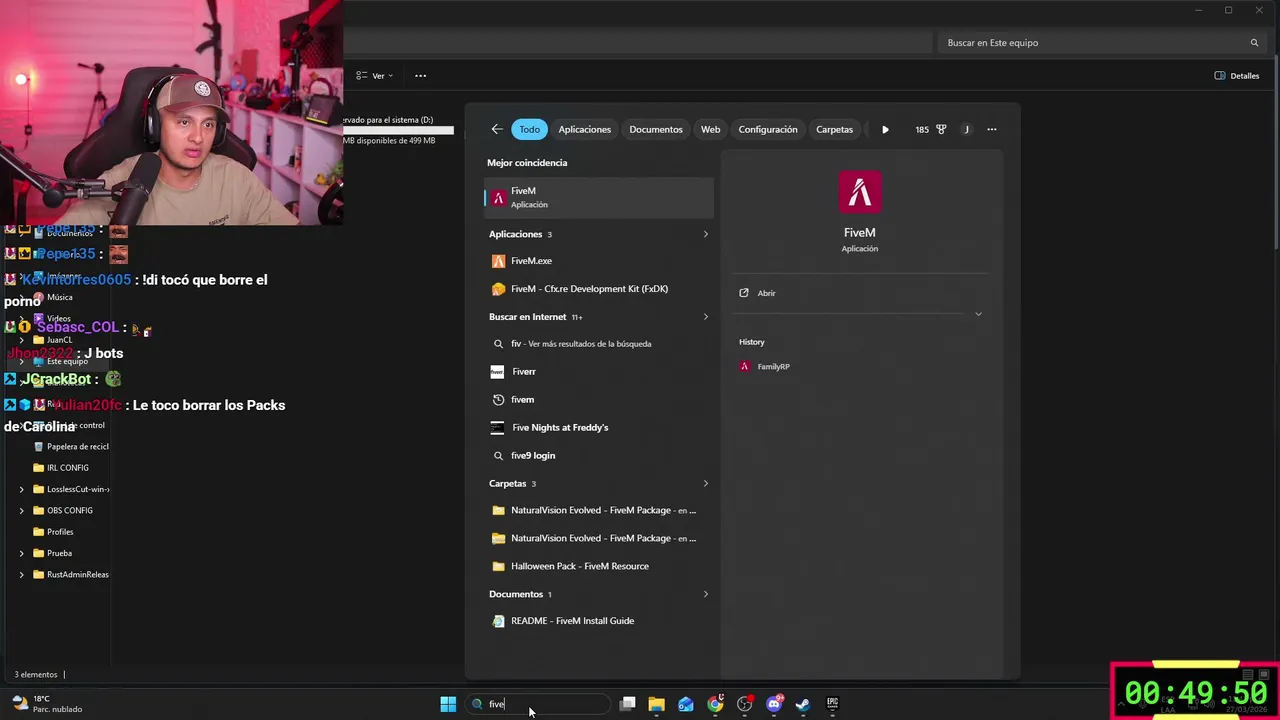Switch to the Aplicaciones filter tab
The image size is (1280, 720).
(x=584, y=129)
